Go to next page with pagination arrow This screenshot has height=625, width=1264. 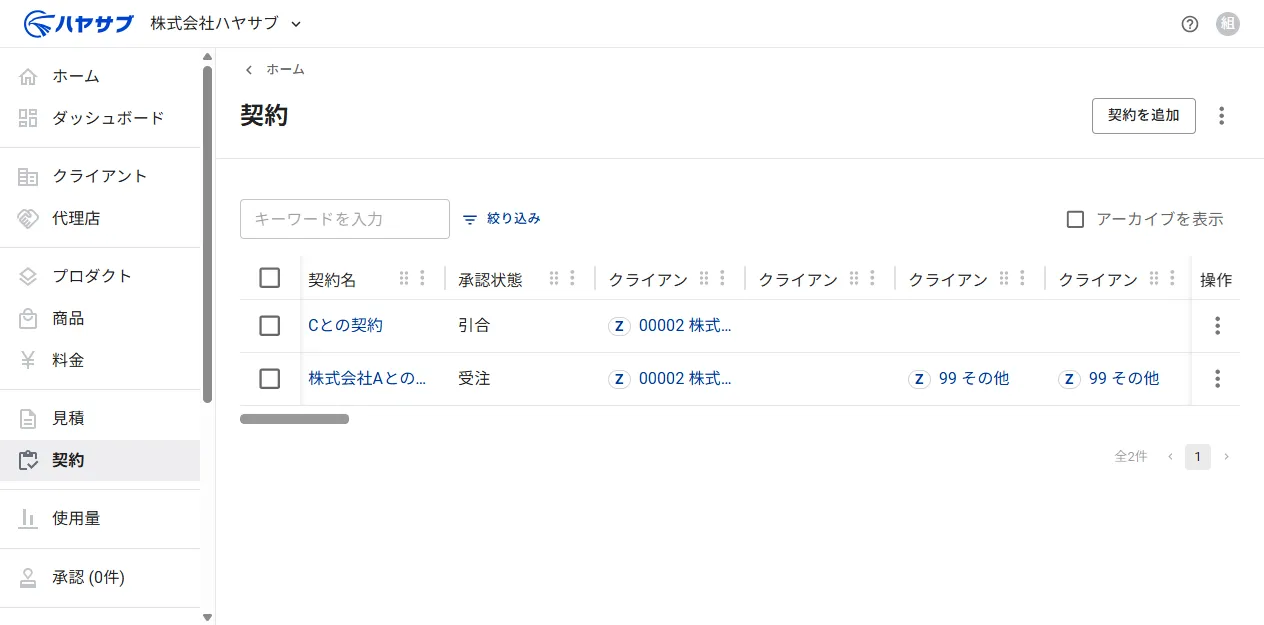(x=1226, y=457)
